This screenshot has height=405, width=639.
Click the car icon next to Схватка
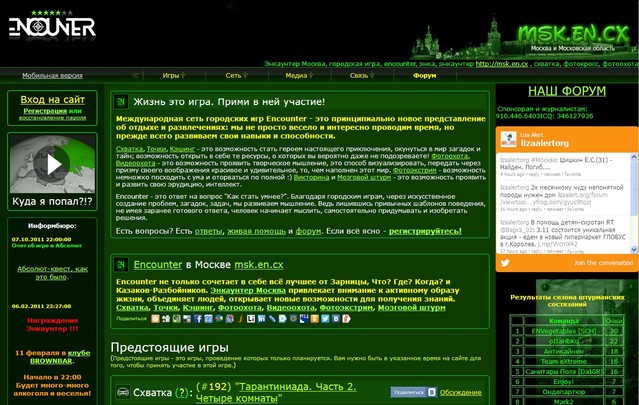(x=122, y=392)
